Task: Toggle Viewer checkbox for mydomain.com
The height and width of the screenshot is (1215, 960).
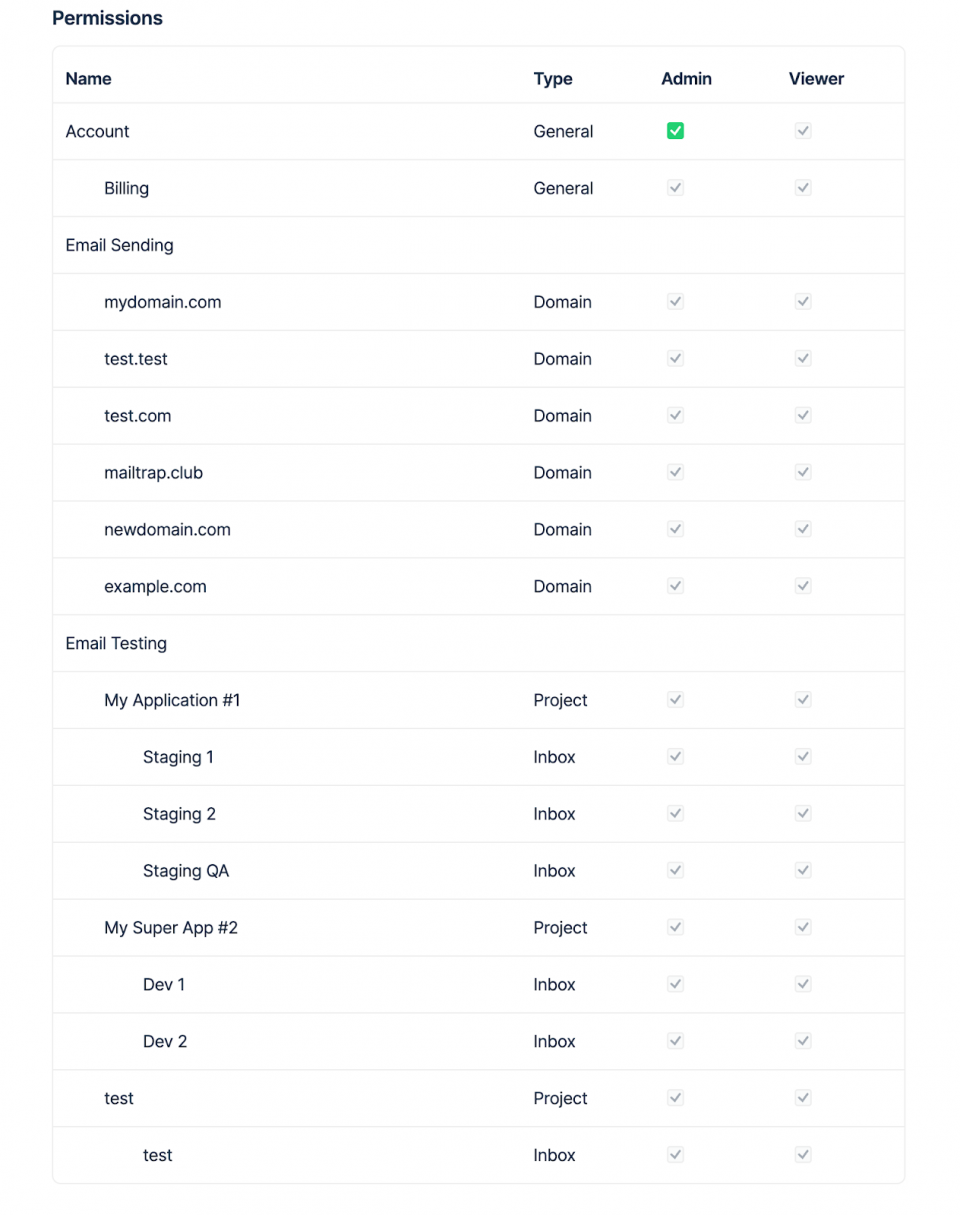Action: tap(802, 301)
